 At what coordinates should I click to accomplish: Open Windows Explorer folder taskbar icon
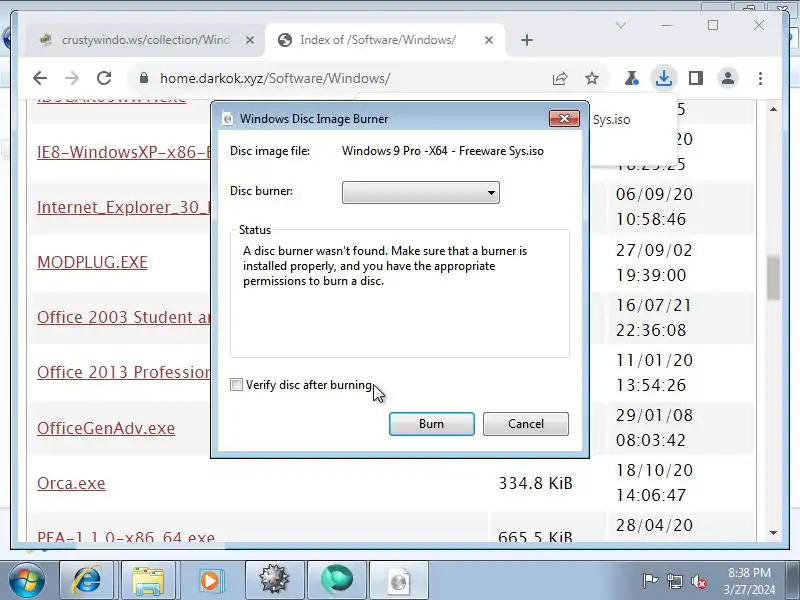(148, 581)
